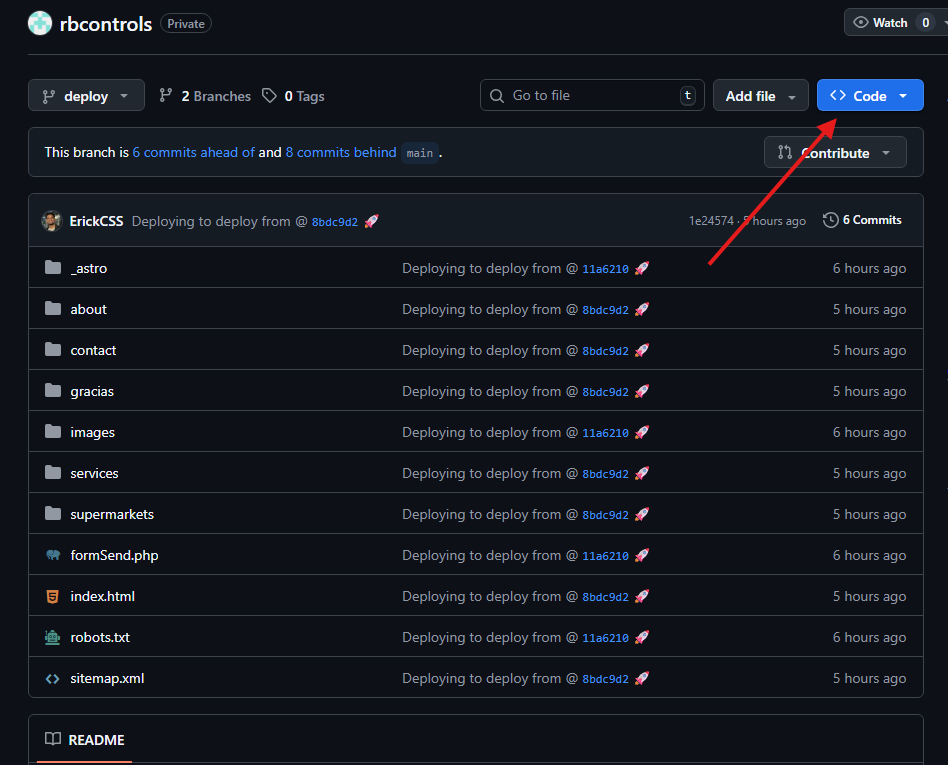Click the PHP file icon for formSend.php
Screen dimensions: 948x765
click(x=53, y=555)
